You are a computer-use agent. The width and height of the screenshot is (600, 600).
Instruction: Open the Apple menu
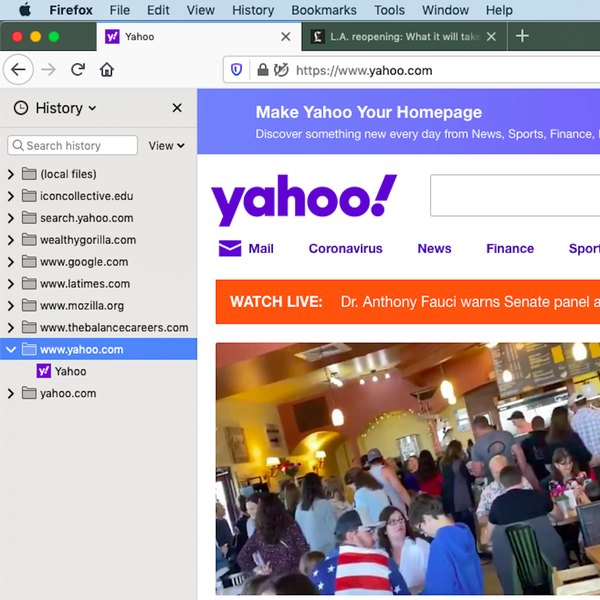pyautogui.click(x=25, y=10)
